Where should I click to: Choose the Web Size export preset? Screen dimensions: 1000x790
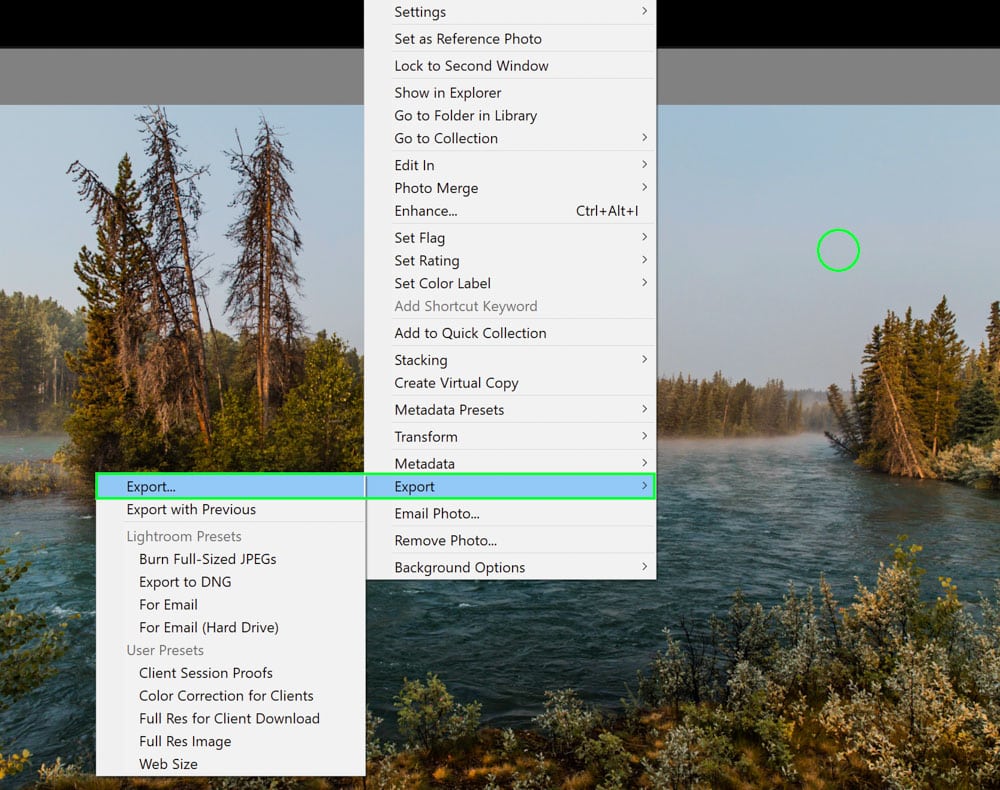click(231, 764)
